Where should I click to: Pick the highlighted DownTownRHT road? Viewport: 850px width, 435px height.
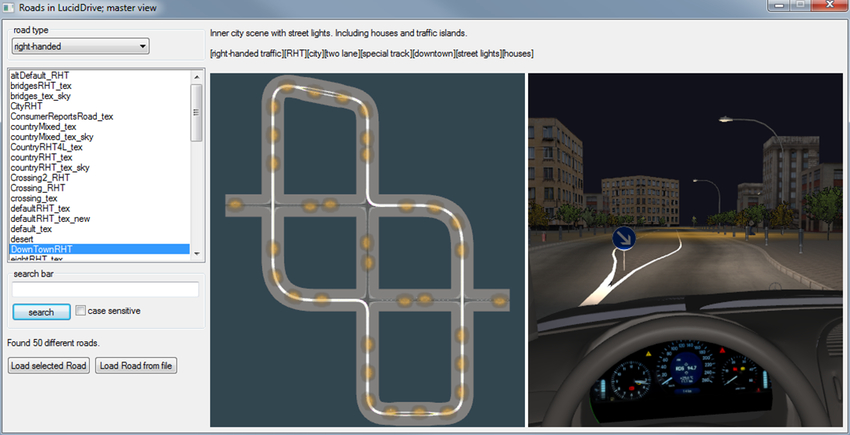pyautogui.click(x=98, y=249)
